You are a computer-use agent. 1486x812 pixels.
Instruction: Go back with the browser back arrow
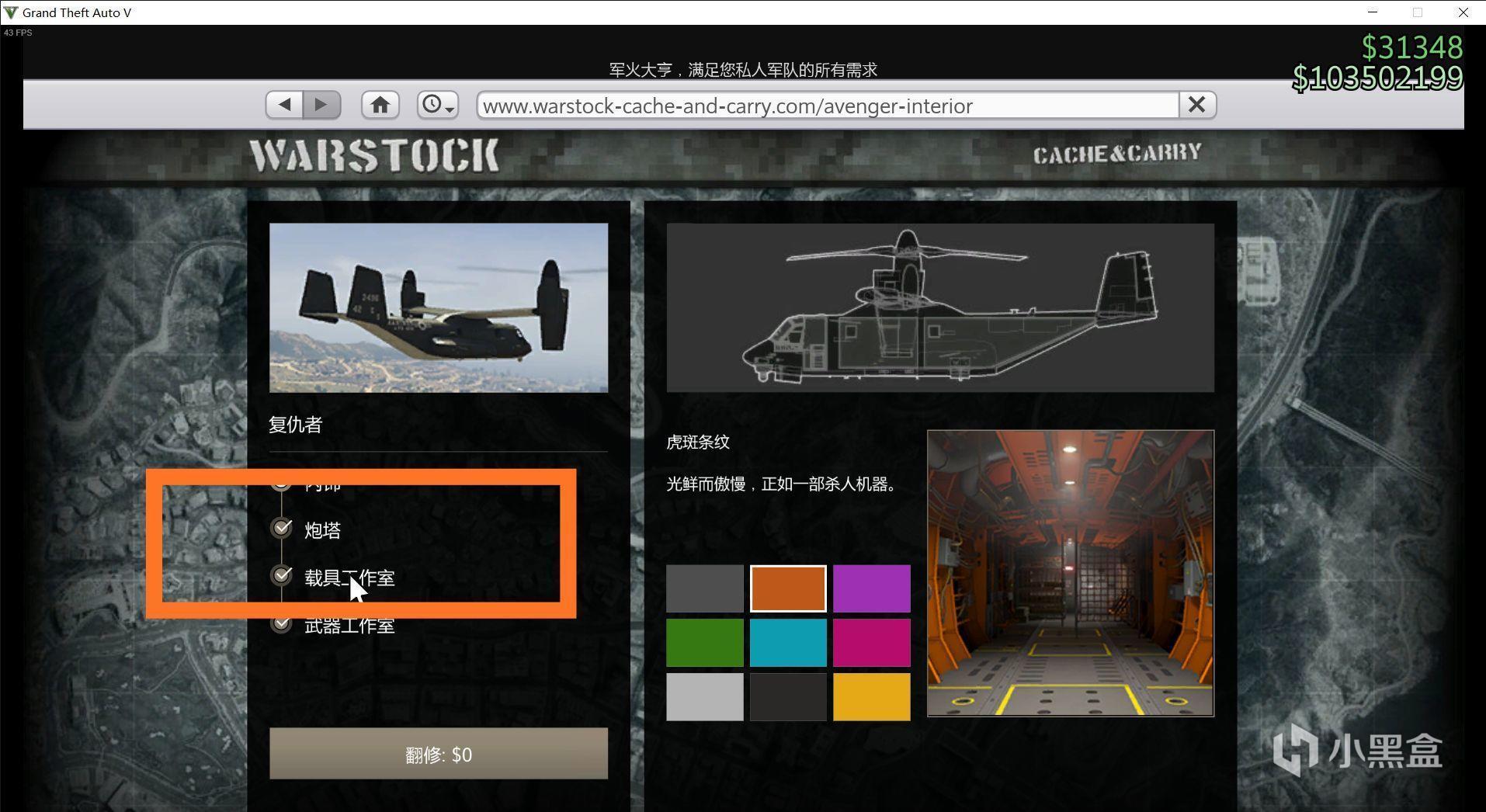pyautogui.click(x=284, y=105)
